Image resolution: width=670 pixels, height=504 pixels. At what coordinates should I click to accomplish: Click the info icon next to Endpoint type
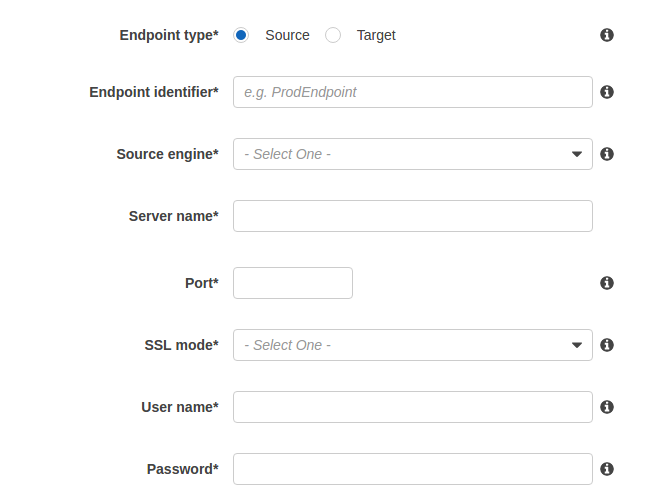coord(606,35)
